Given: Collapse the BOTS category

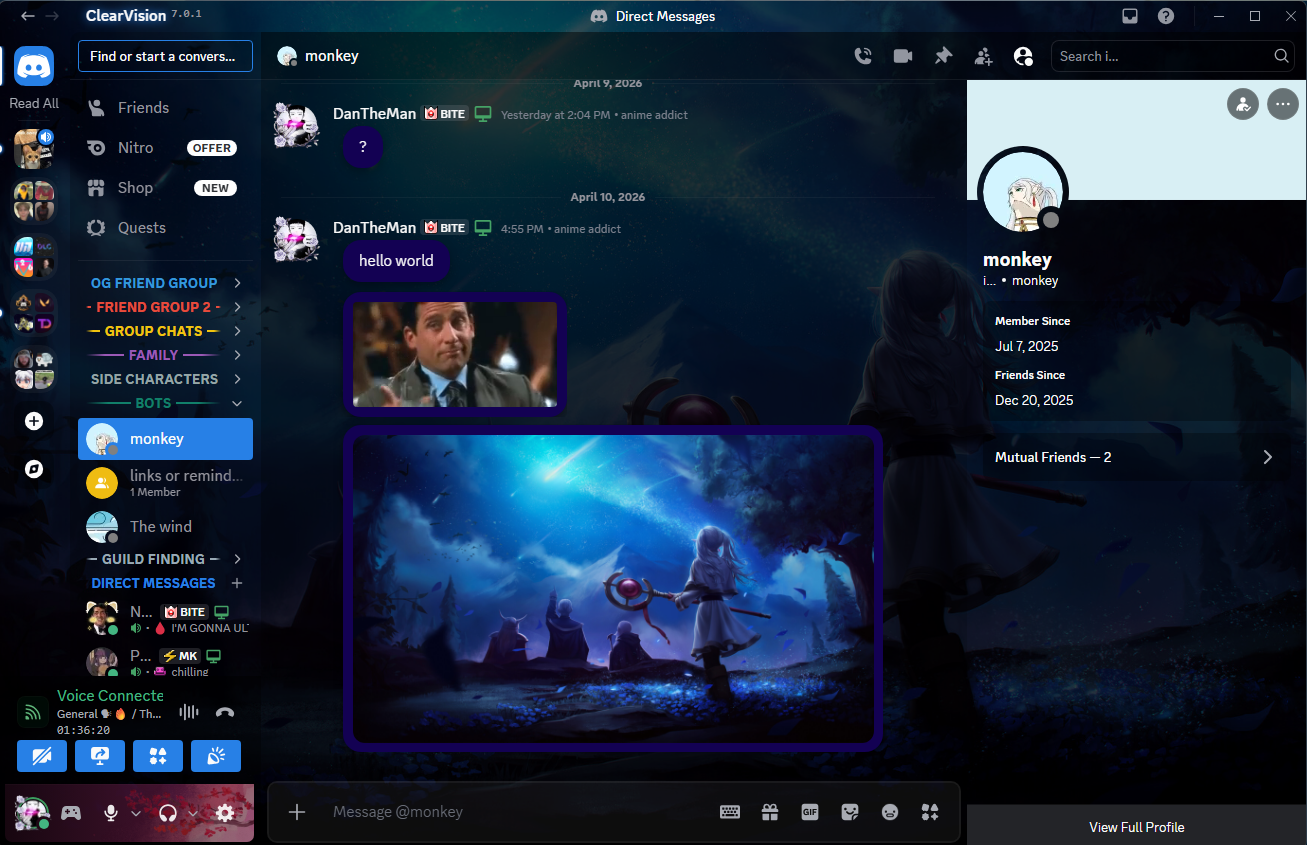Looking at the screenshot, I should click(237, 403).
